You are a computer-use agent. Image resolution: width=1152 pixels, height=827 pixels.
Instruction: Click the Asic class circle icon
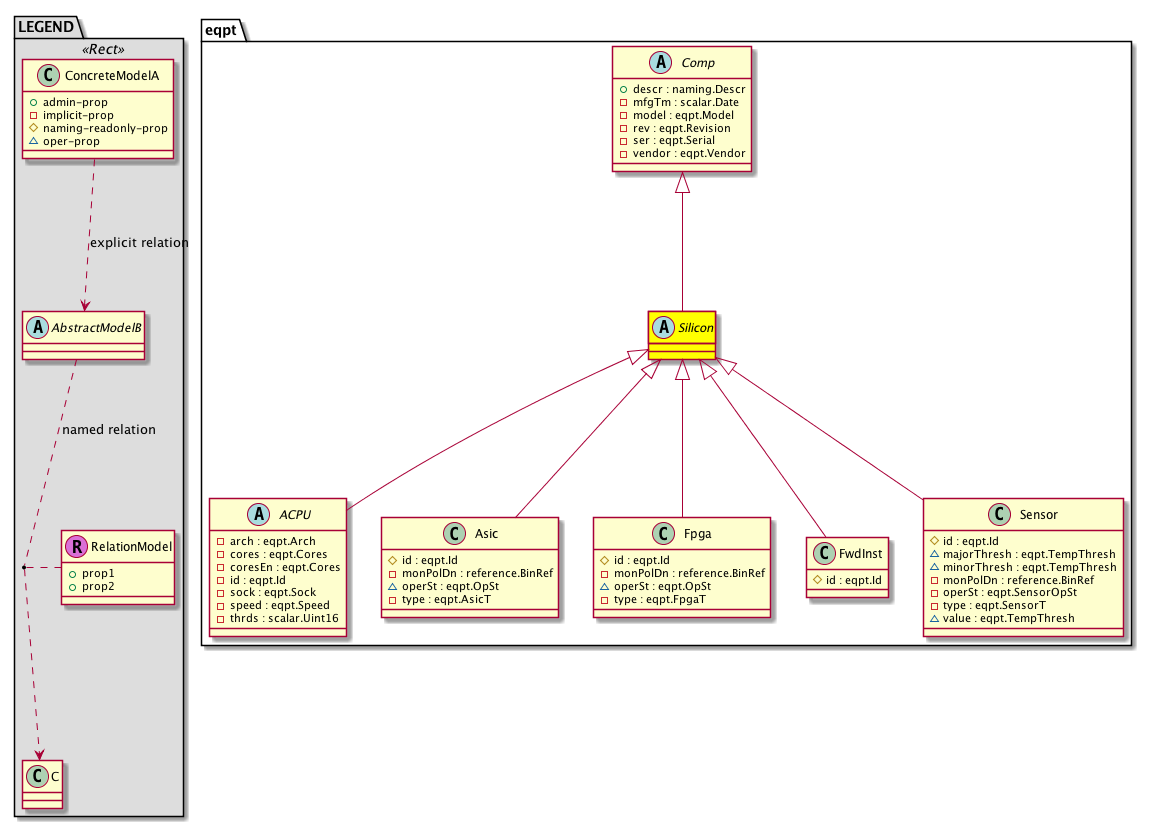[x=453, y=534]
